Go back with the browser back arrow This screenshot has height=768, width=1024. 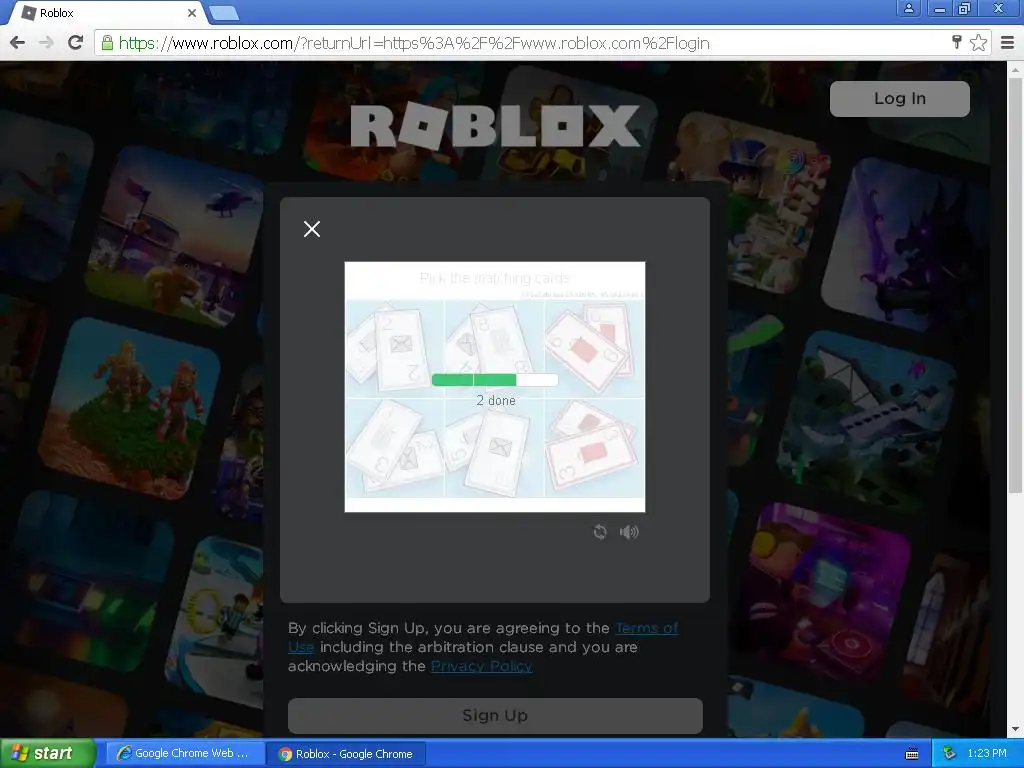tap(18, 43)
